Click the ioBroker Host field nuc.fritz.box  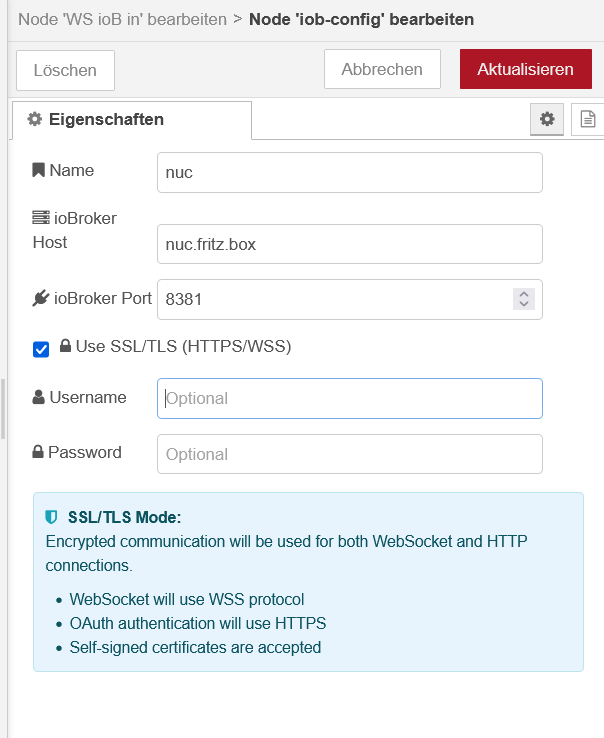350,244
